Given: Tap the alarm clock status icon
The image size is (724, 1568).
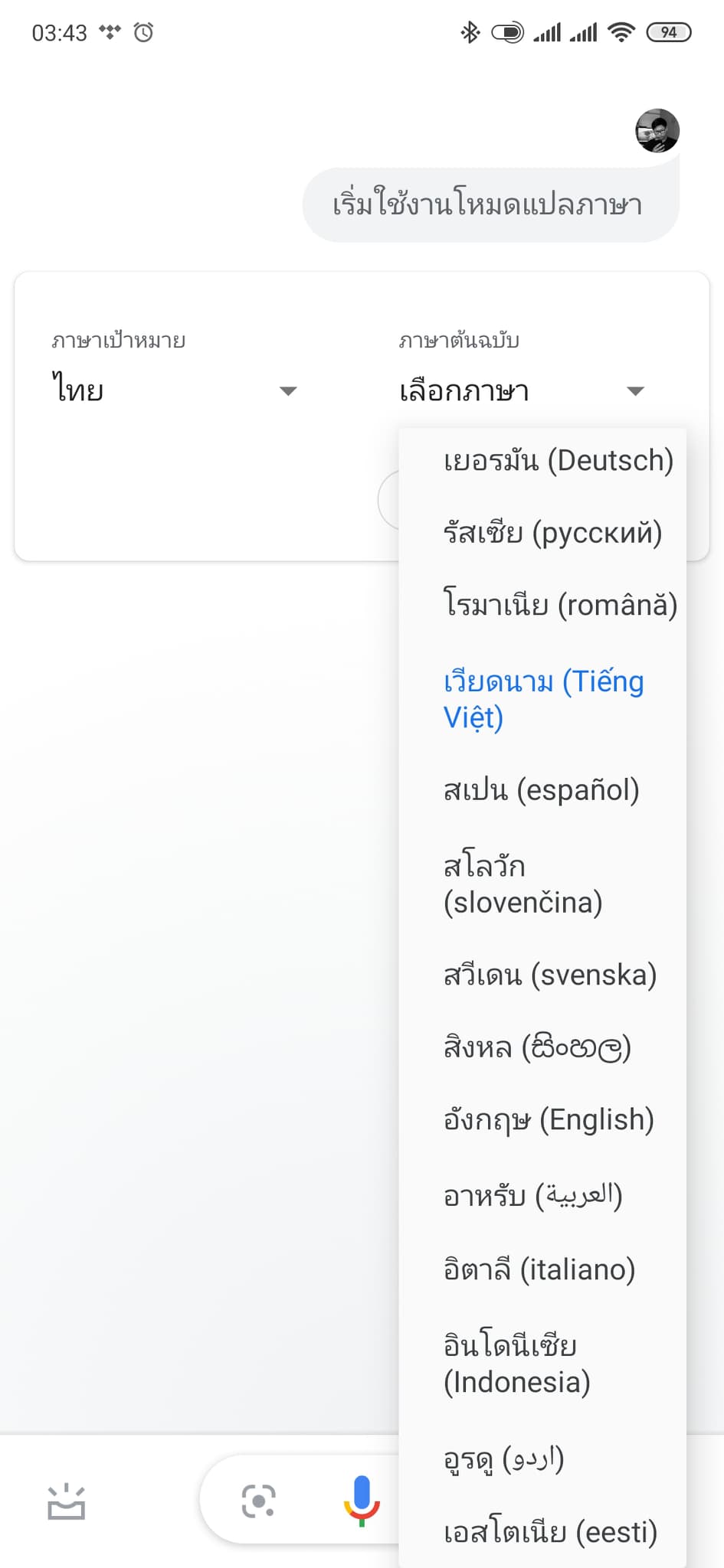Looking at the screenshot, I should coord(144,32).
